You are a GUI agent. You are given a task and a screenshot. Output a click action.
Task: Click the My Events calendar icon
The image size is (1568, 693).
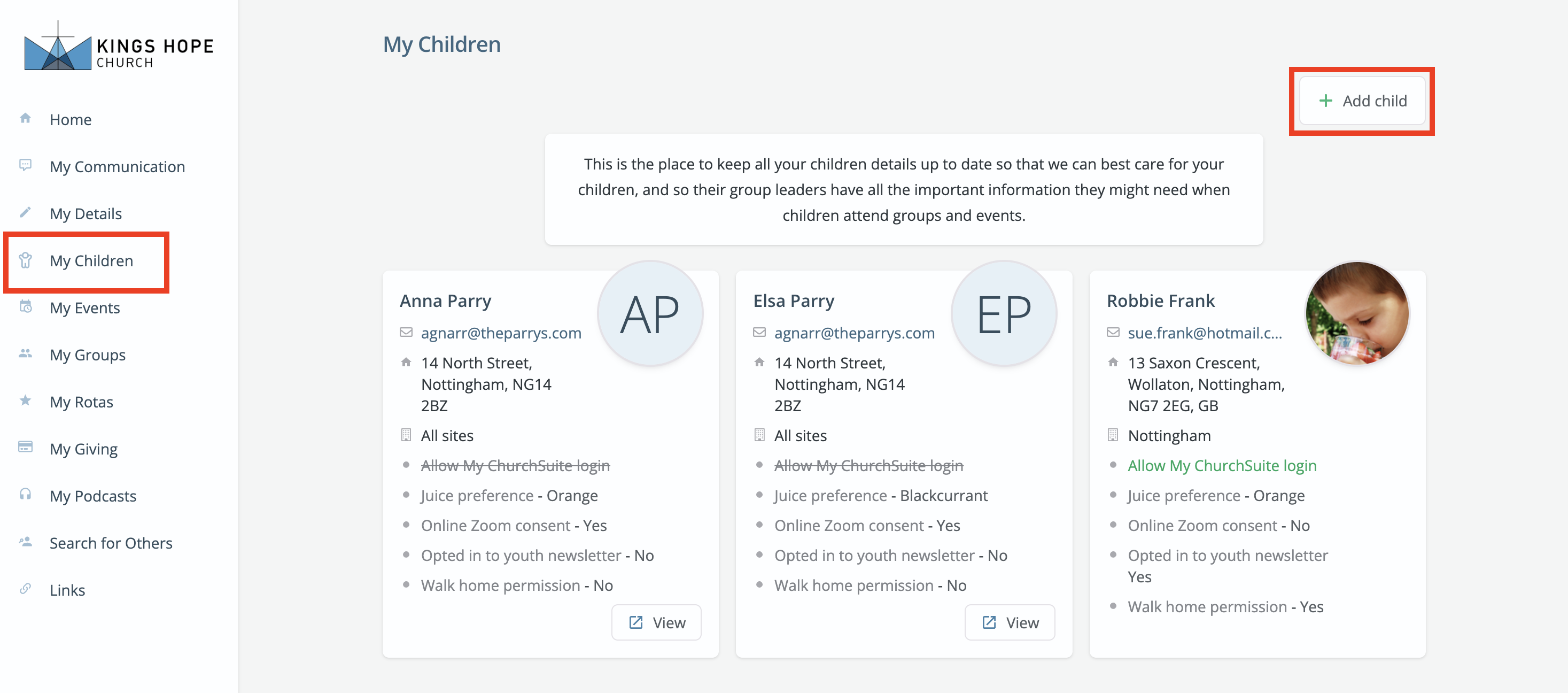(25, 306)
